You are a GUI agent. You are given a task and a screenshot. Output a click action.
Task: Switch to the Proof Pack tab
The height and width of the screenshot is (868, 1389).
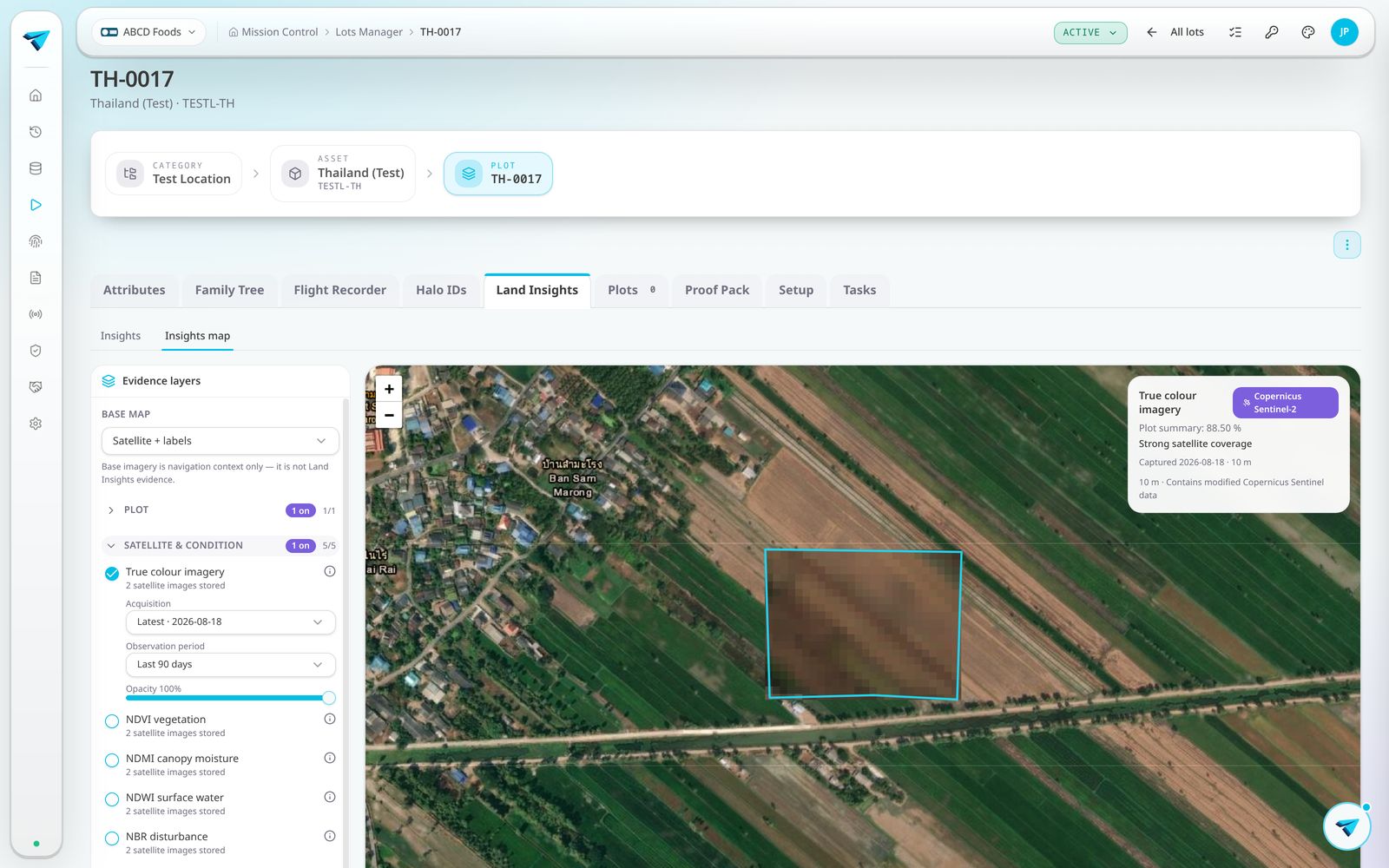[x=716, y=291]
